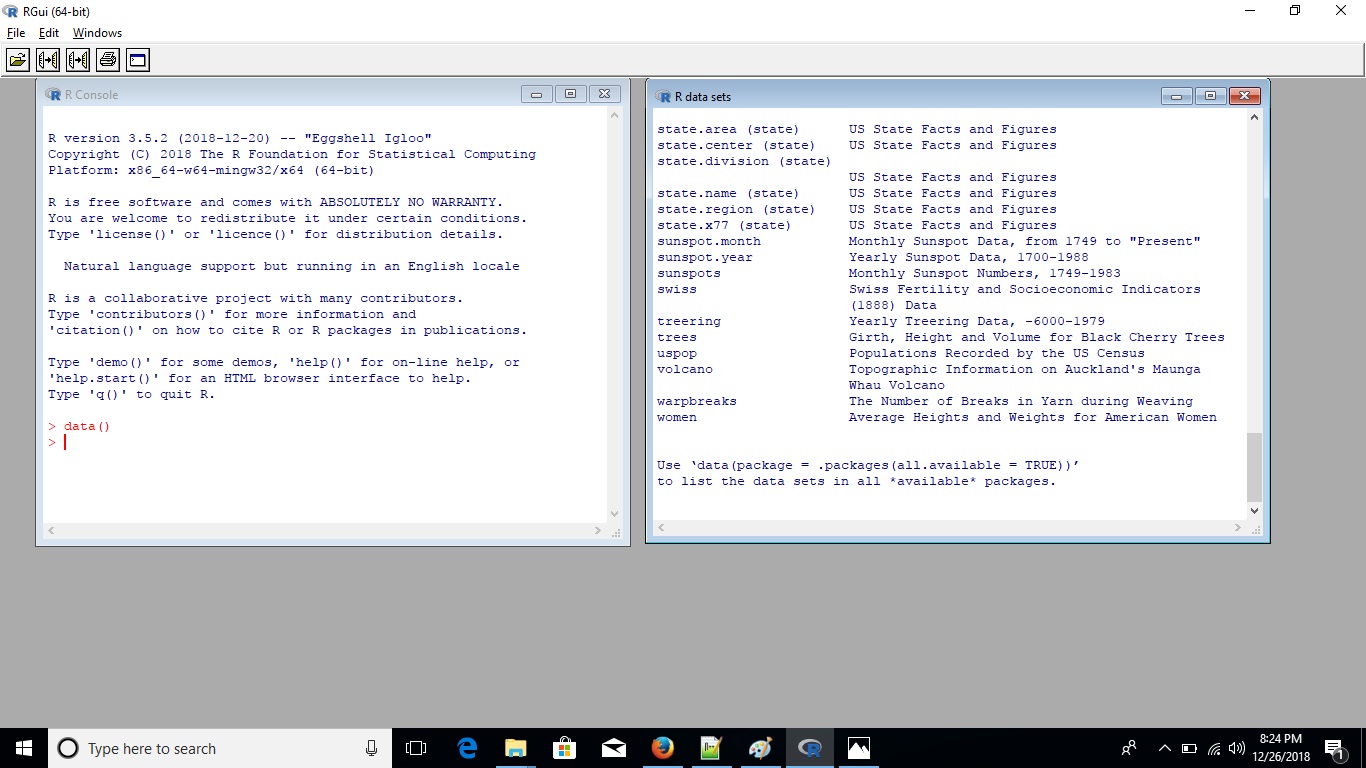Minimize the R data sets window
This screenshot has height=768, width=1366.
(x=1176, y=96)
